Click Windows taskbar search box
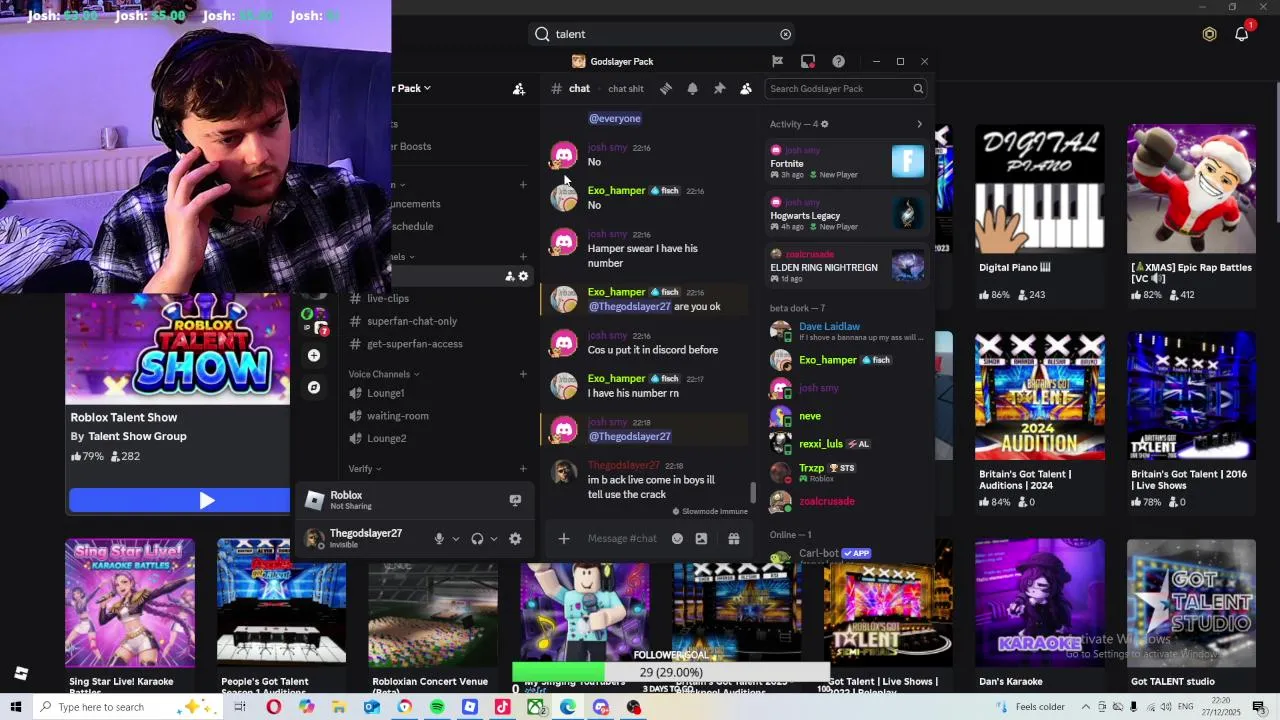The height and width of the screenshot is (720, 1280). 128,707
